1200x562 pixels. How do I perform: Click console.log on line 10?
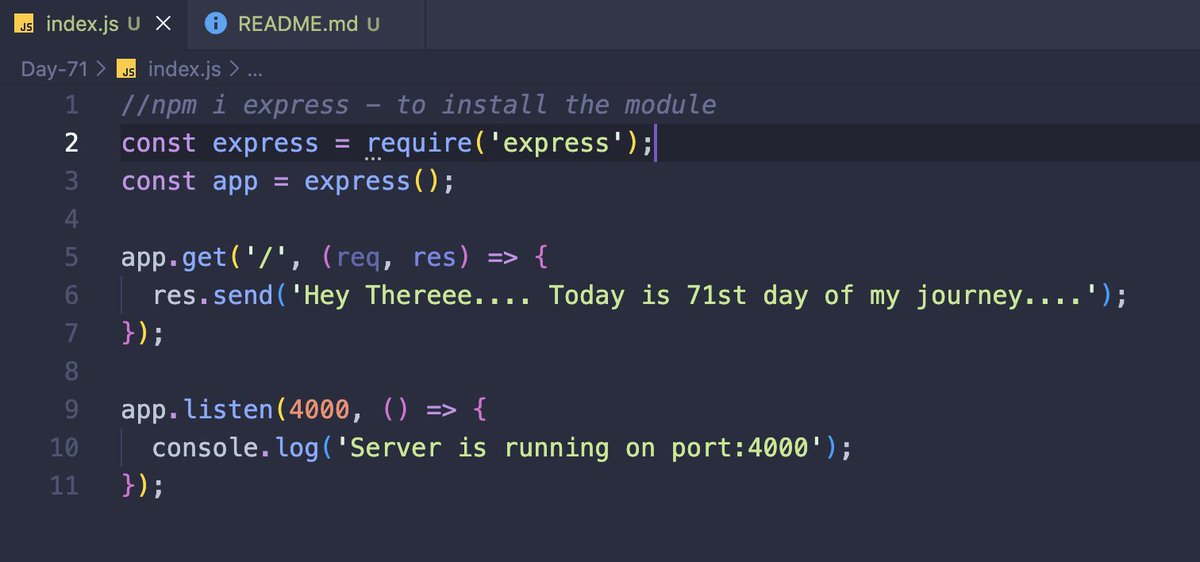click(x=235, y=447)
